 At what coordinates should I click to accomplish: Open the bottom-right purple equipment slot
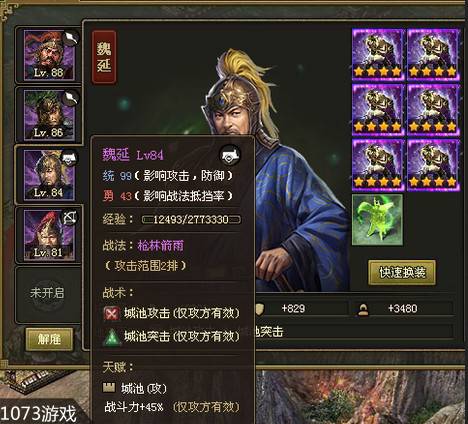(x=433, y=165)
